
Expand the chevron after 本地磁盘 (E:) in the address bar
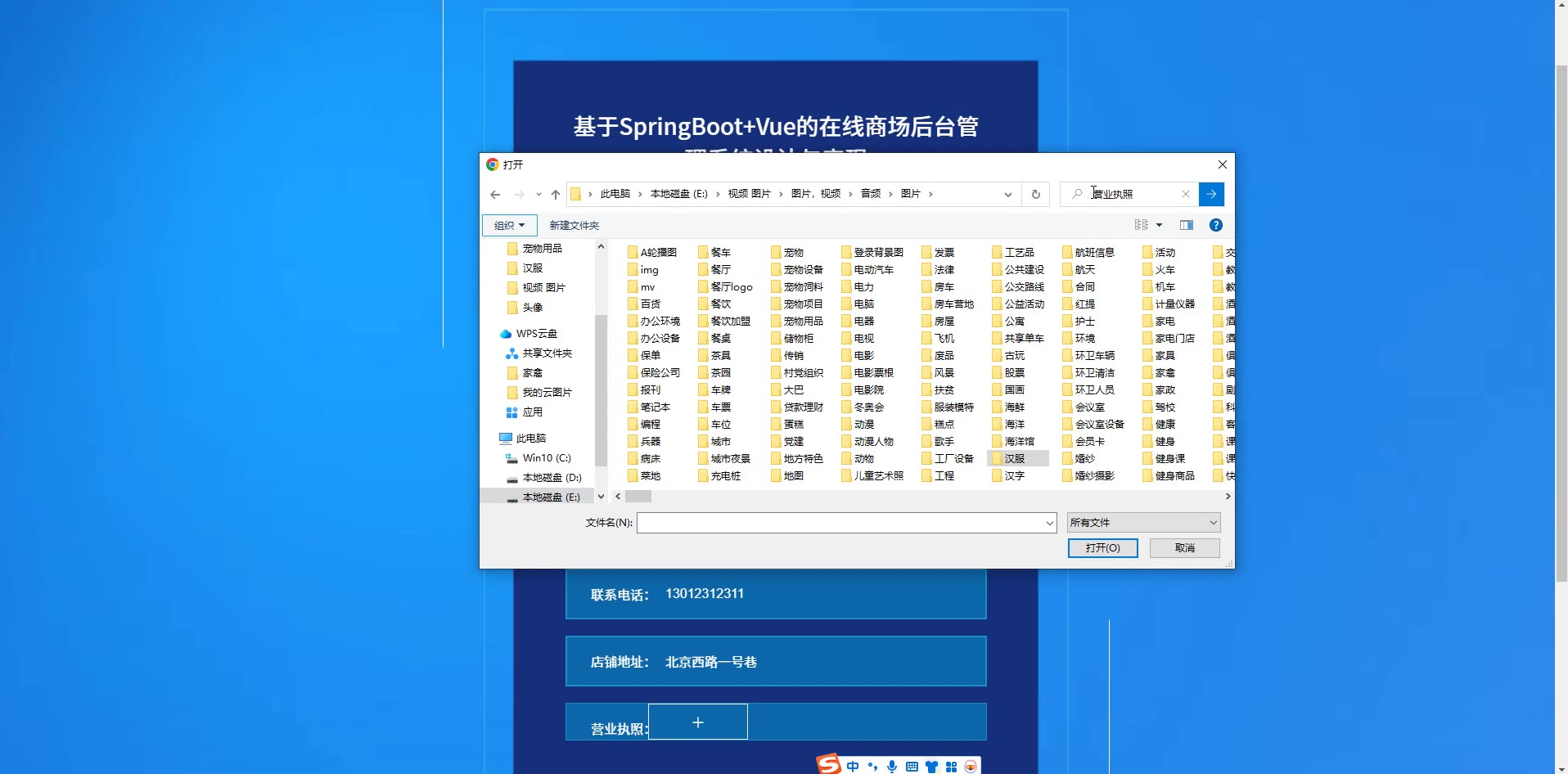tap(718, 194)
